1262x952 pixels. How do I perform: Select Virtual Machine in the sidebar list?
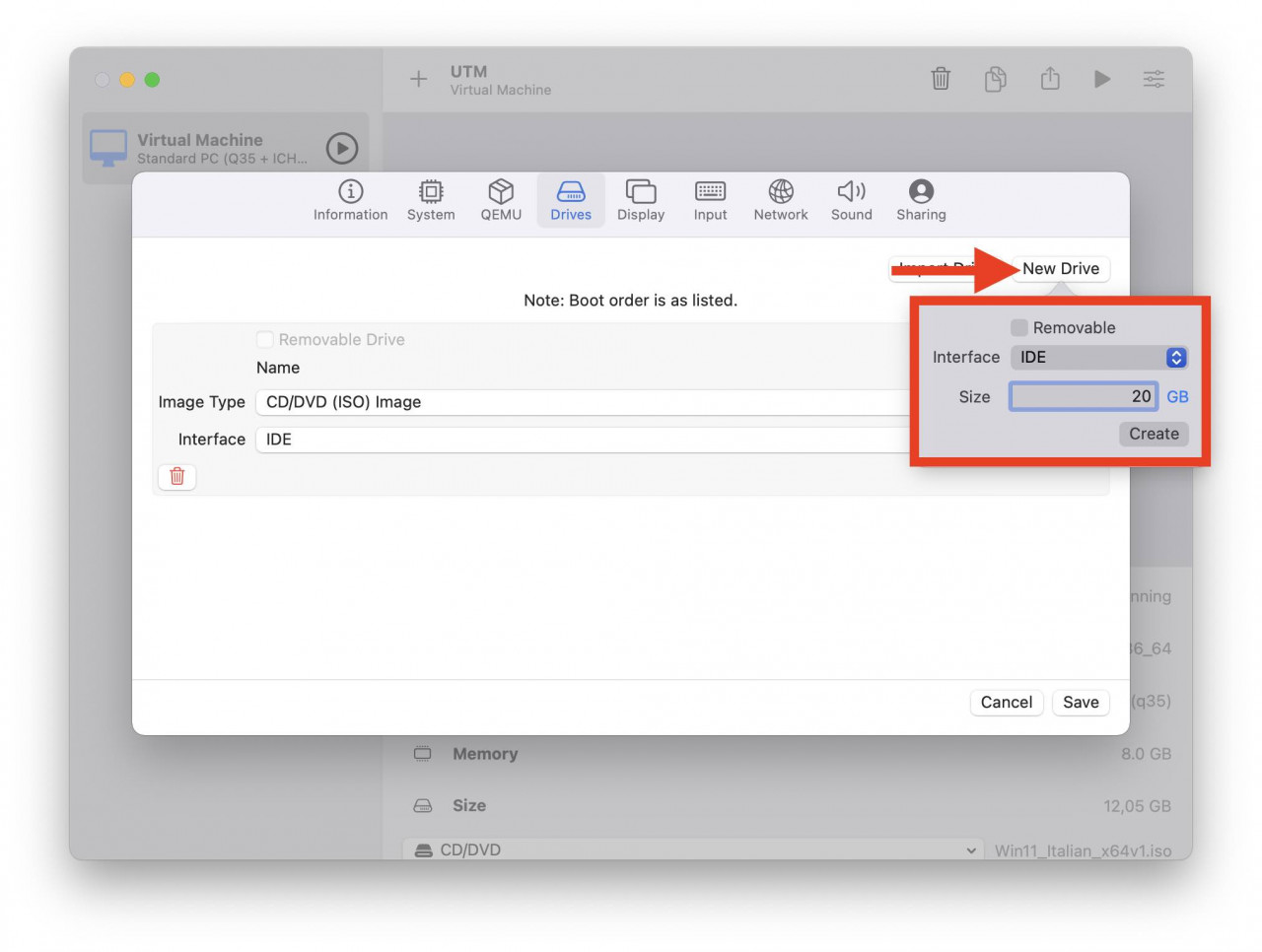pyautogui.click(x=225, y=148)
